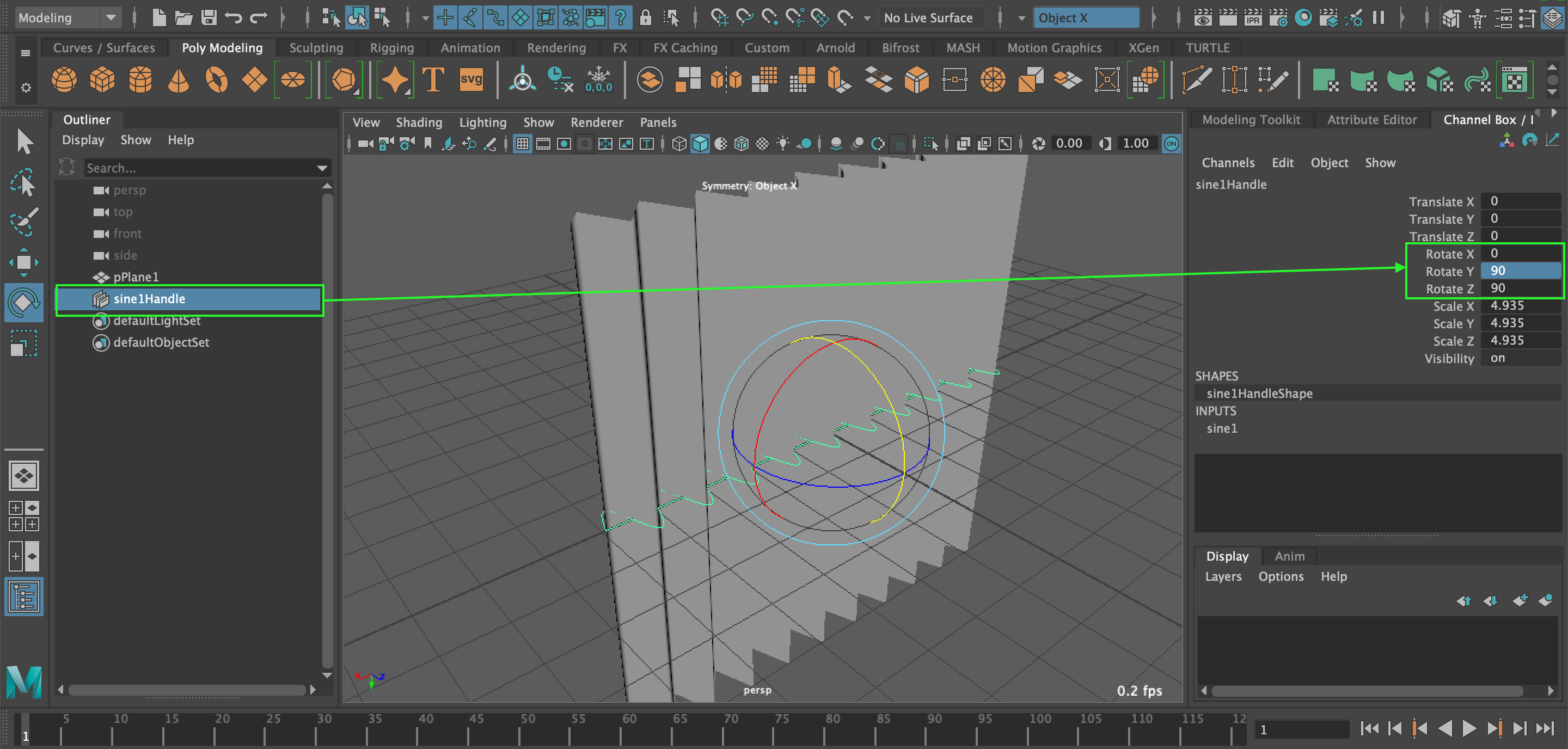Open the Outliner search filter dropdown
The image size is (1568, 749).
pyautogui.click(x=322, y=168)
